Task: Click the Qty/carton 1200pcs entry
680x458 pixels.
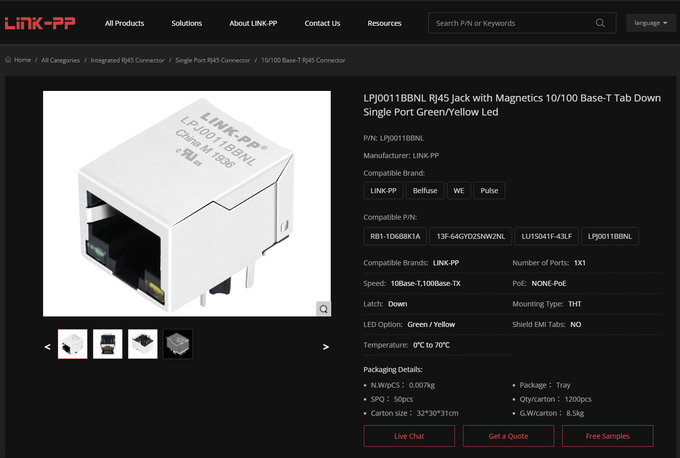Action: (x=556, y=399)
